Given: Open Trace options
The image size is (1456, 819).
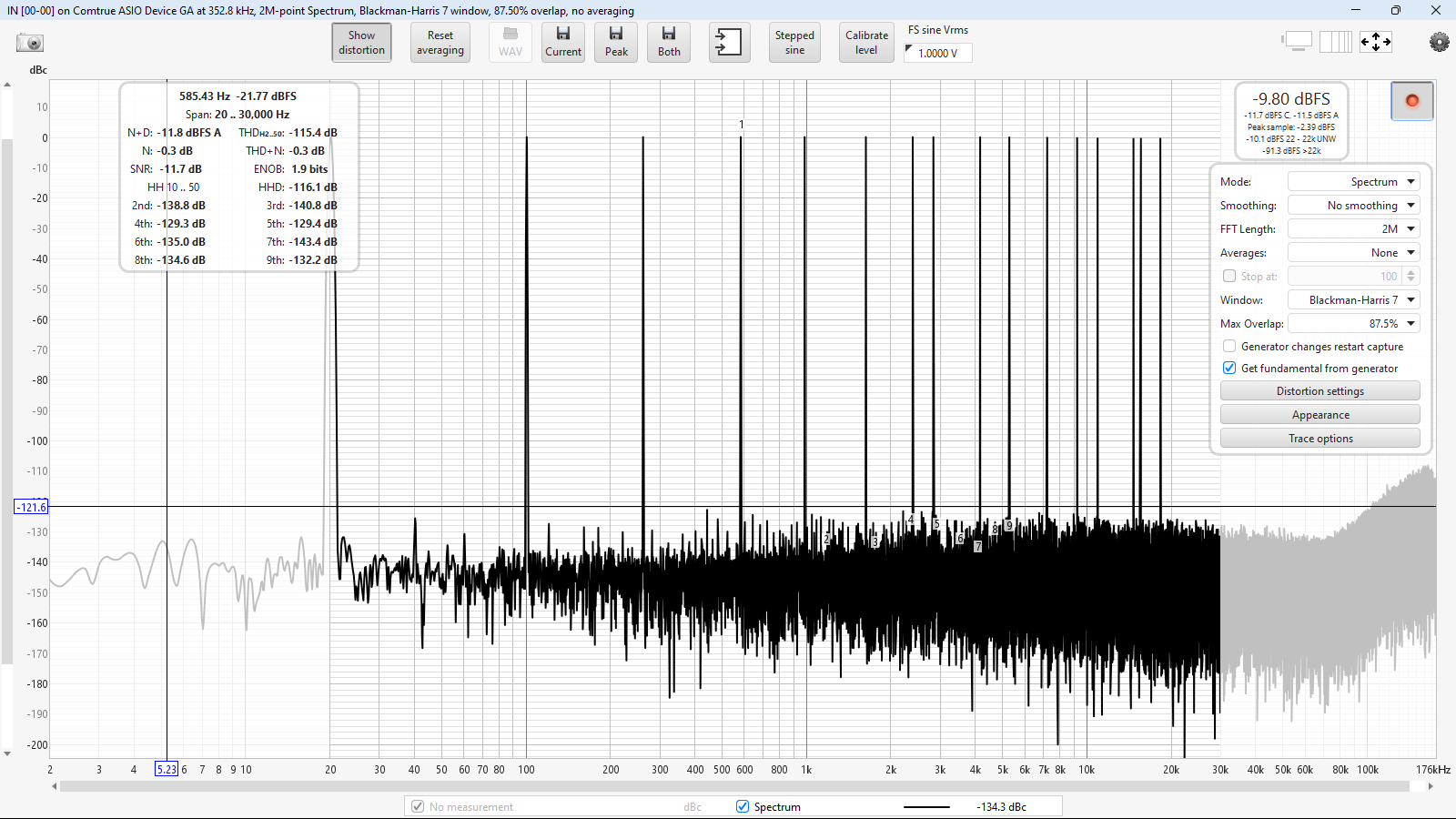Looking at the screenshot, I should 1319,439.
